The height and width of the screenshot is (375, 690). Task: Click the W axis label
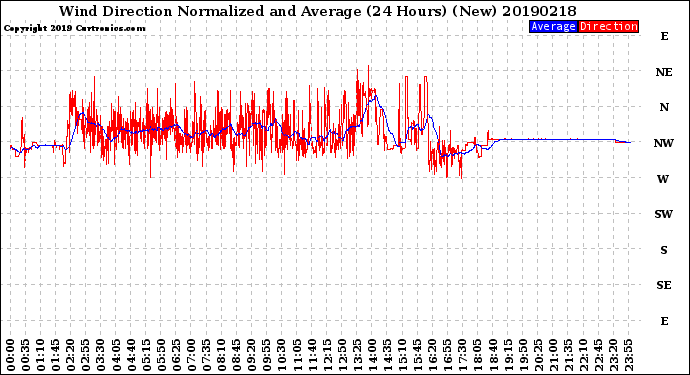[663, 179]
